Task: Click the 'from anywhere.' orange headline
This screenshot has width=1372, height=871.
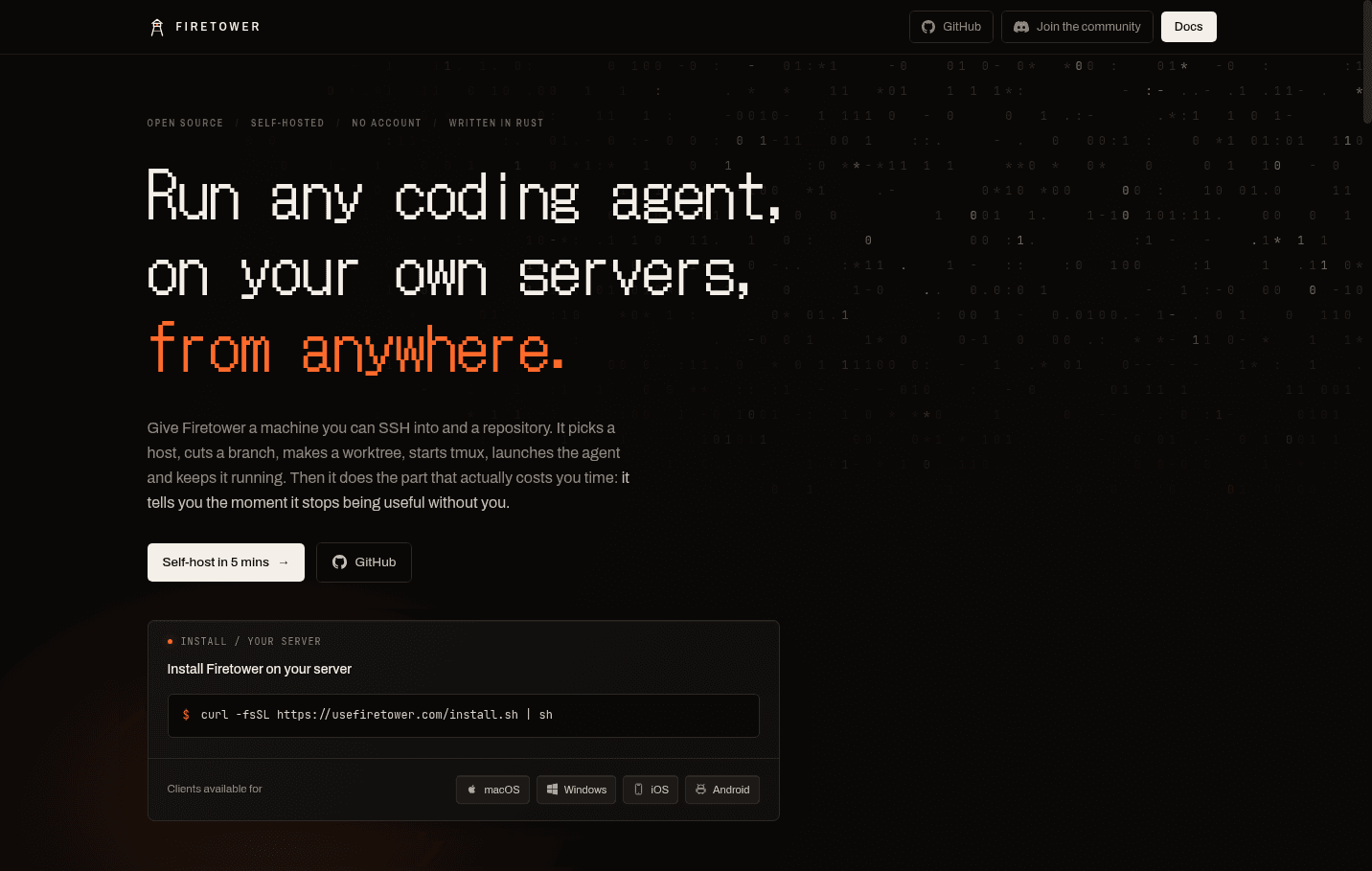Action: [356, 348]
